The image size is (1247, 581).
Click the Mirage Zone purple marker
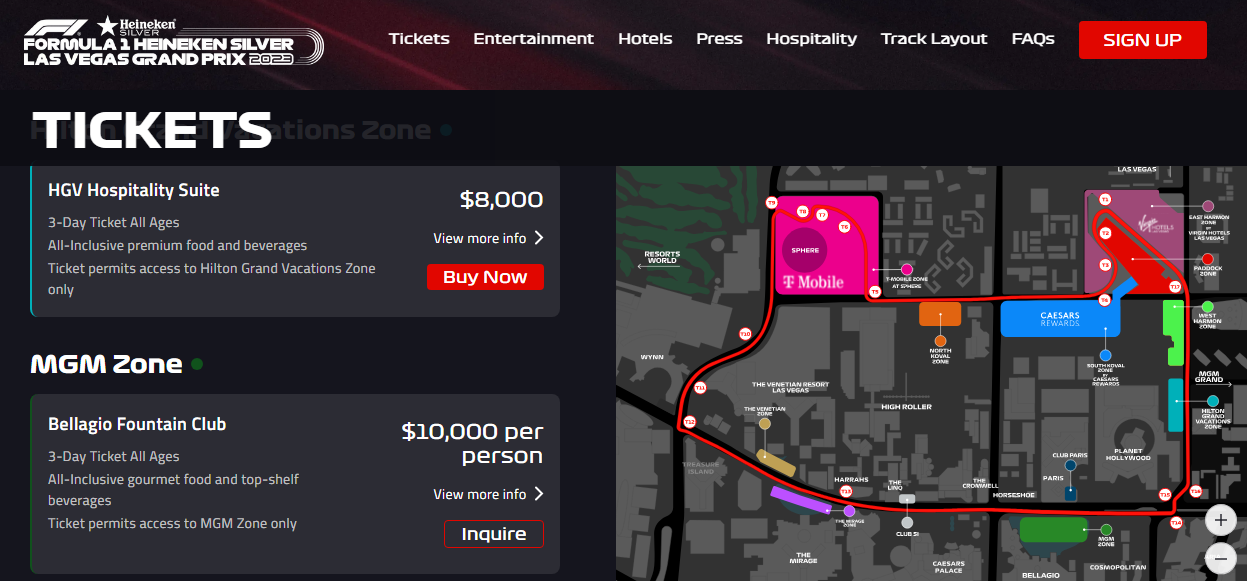849,511
